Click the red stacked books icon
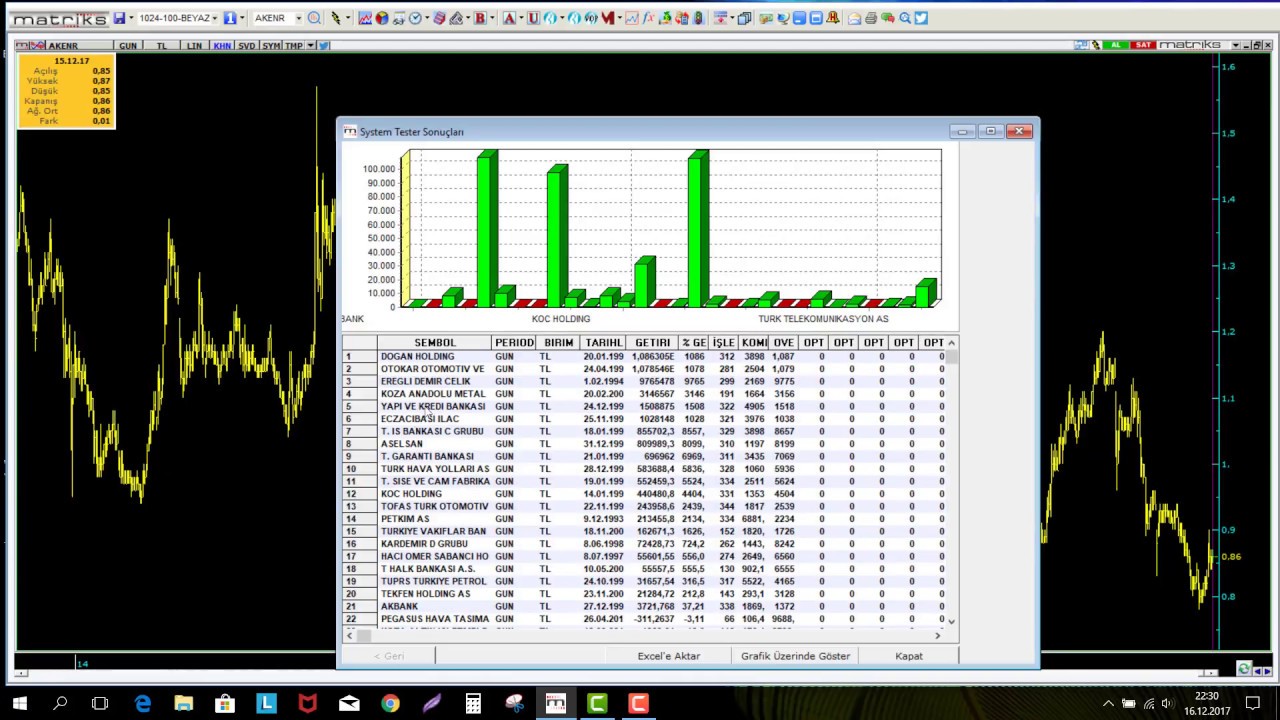Screen dimensions: 1280x720 (x=438, y=18)
